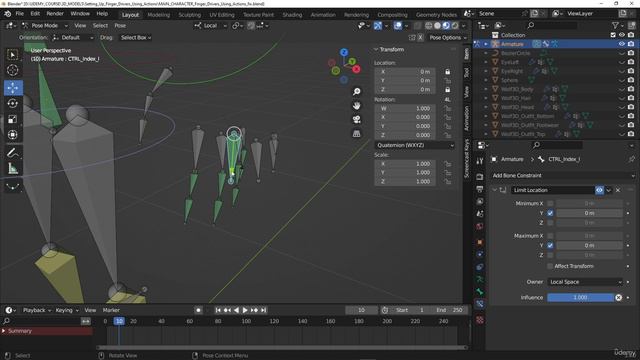
Task: Select the Cursor tool in the toolbar
Action: click(13, 70)
